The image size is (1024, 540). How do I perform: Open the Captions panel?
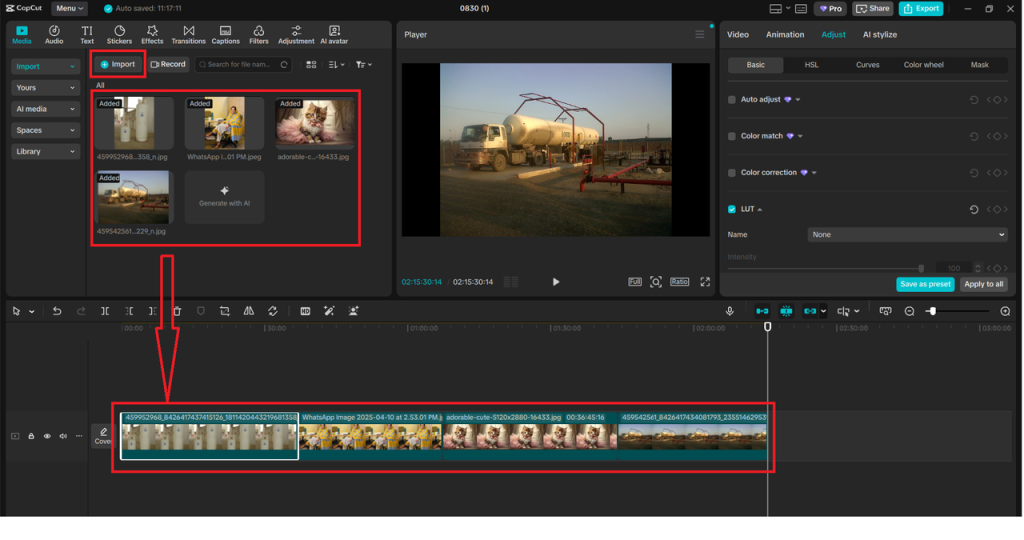tap(225, 35)
